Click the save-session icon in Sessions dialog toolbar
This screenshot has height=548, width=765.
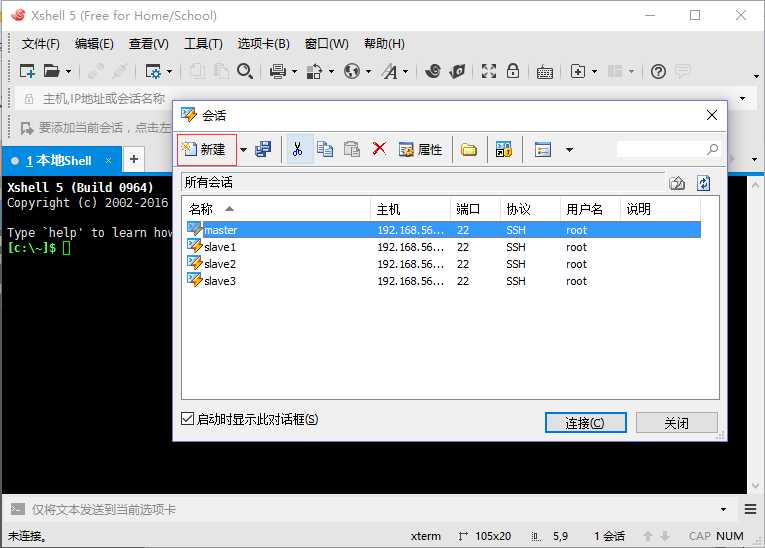(263, 149)
